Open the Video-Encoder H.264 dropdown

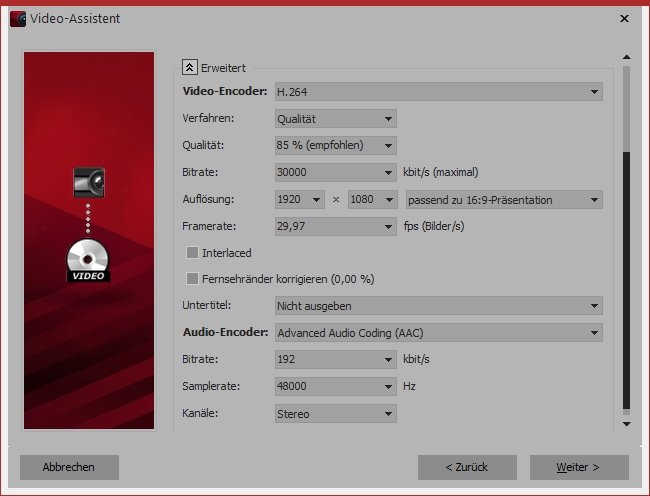point(438,92)
